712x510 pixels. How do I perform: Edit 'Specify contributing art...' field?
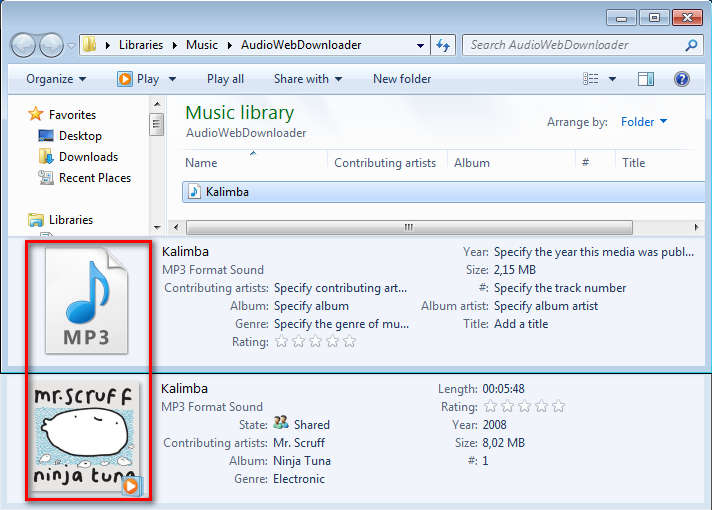[x=341, y=288]
